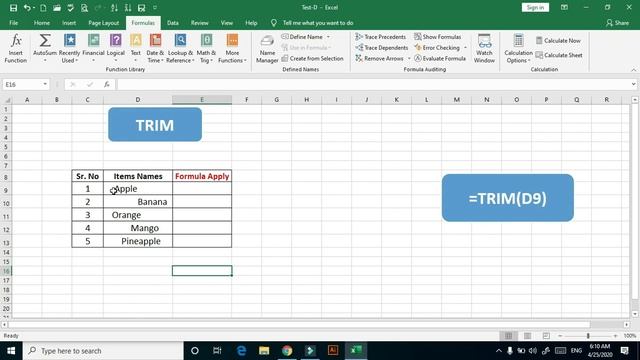This screenshot has width=640, height=360.
Task: Open the Insert Function fx ribbon button
Action: [16, 49]
